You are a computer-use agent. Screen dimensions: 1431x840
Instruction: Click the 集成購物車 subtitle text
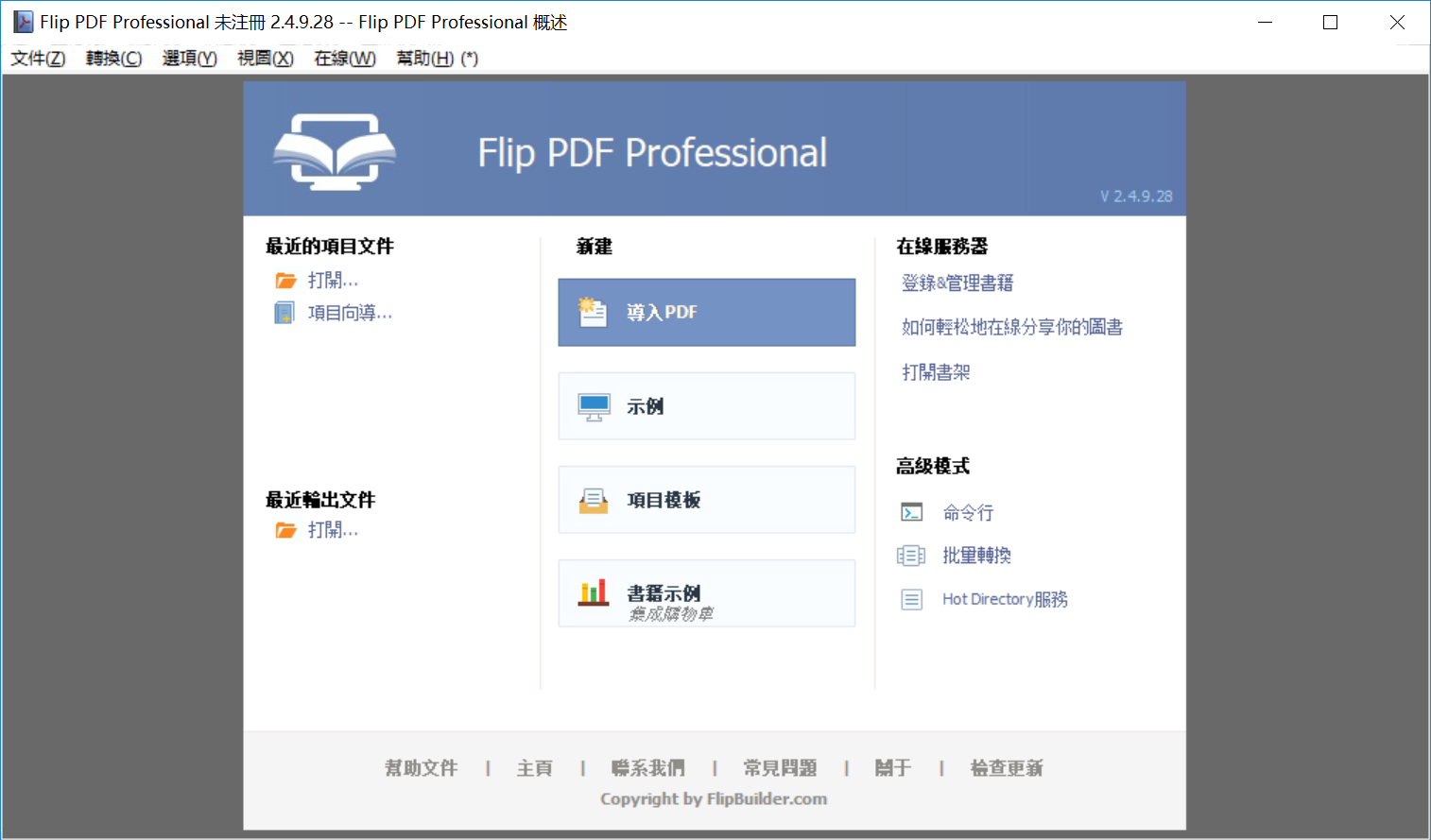point(670,614)
